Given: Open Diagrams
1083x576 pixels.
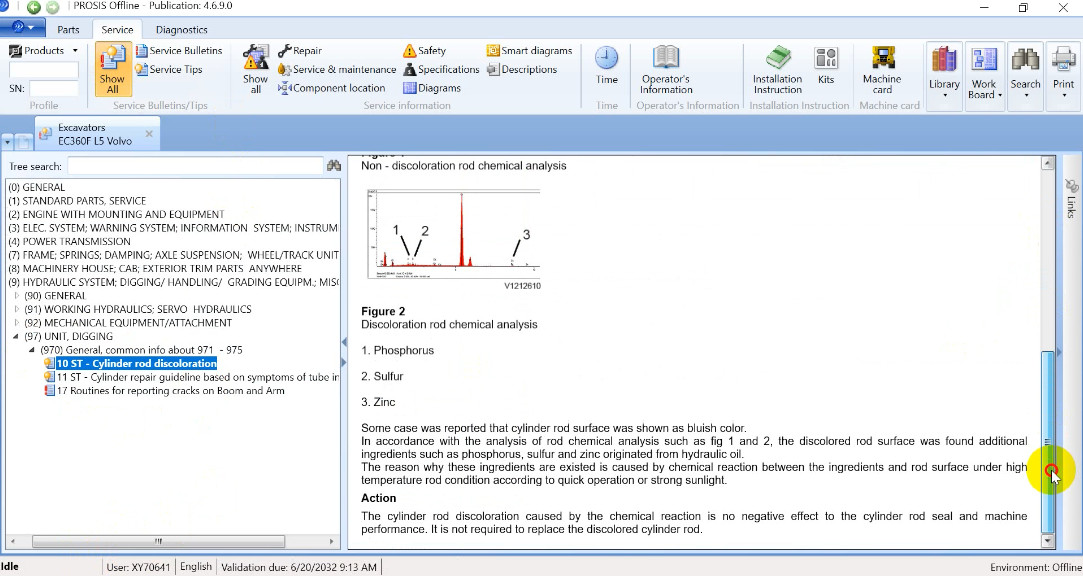Looking at the screenshot, I should (432, 88).
